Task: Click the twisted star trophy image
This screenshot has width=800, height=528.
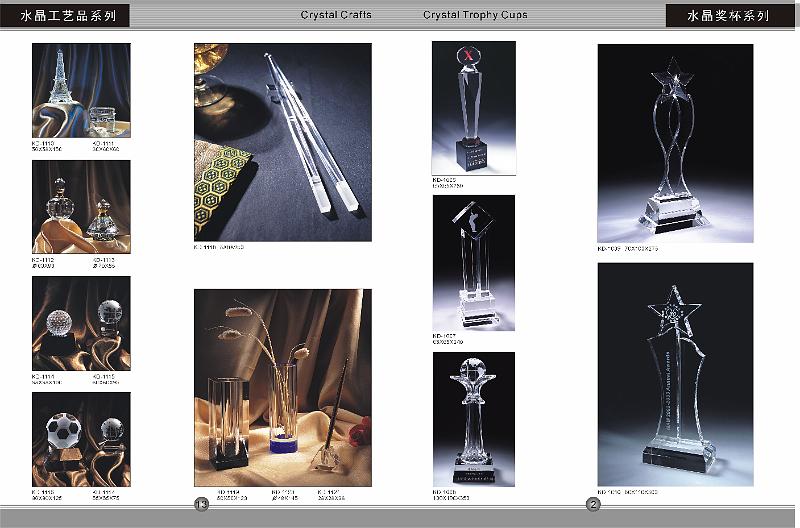Action: coord(675,143)
